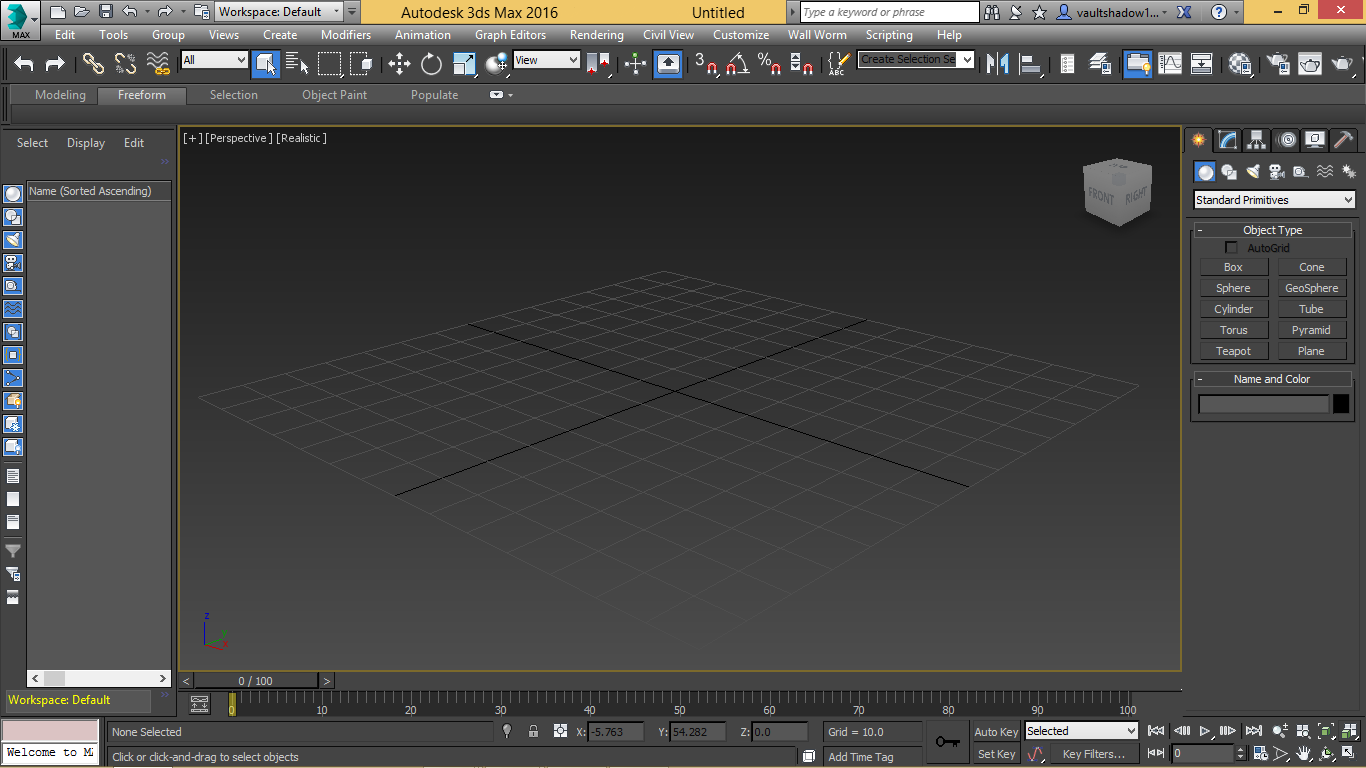The image size is (1366, 768).
Task: Toggle the Selection Lock padlock
Action: click(x=533, y=732)
